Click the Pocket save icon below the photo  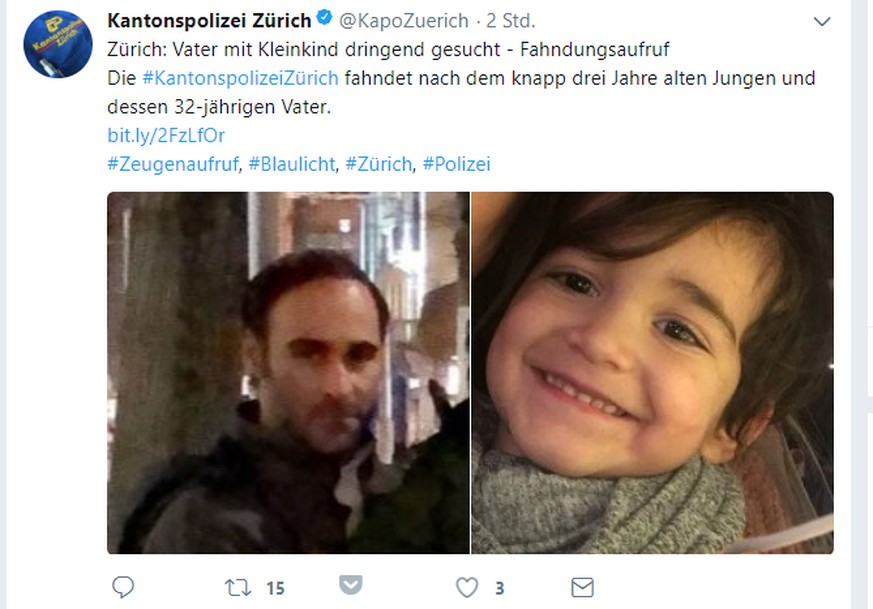click(351, 584)
